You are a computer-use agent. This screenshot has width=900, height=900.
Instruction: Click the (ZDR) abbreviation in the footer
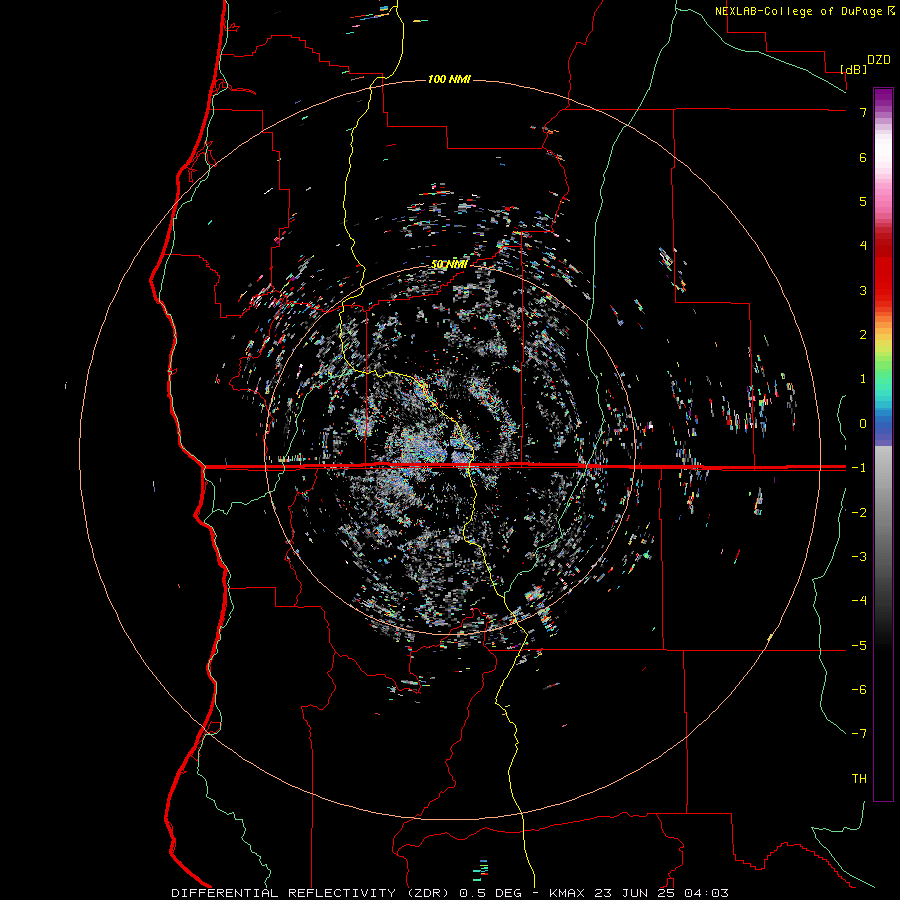pos(428,893)
